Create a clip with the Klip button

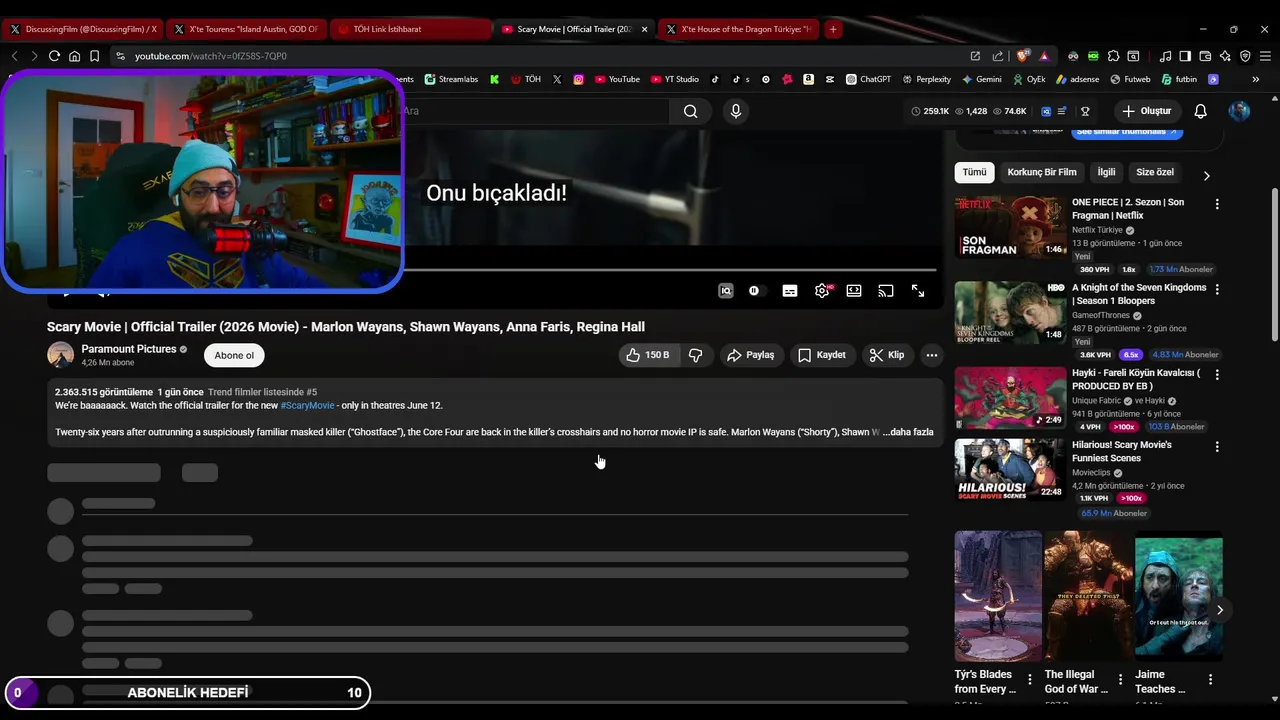[x=887, y=355]
